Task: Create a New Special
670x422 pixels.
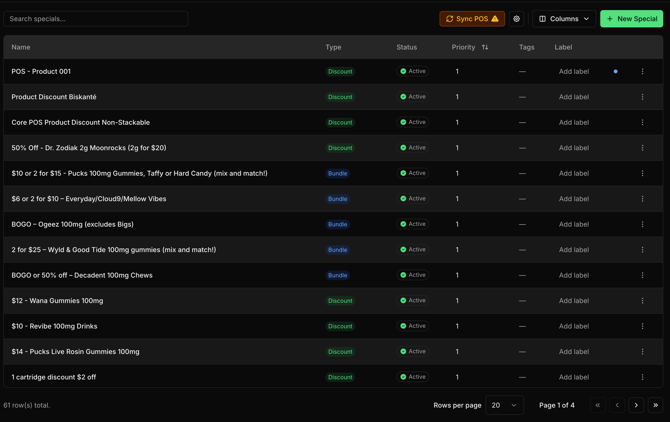Action: coord(632,19)
